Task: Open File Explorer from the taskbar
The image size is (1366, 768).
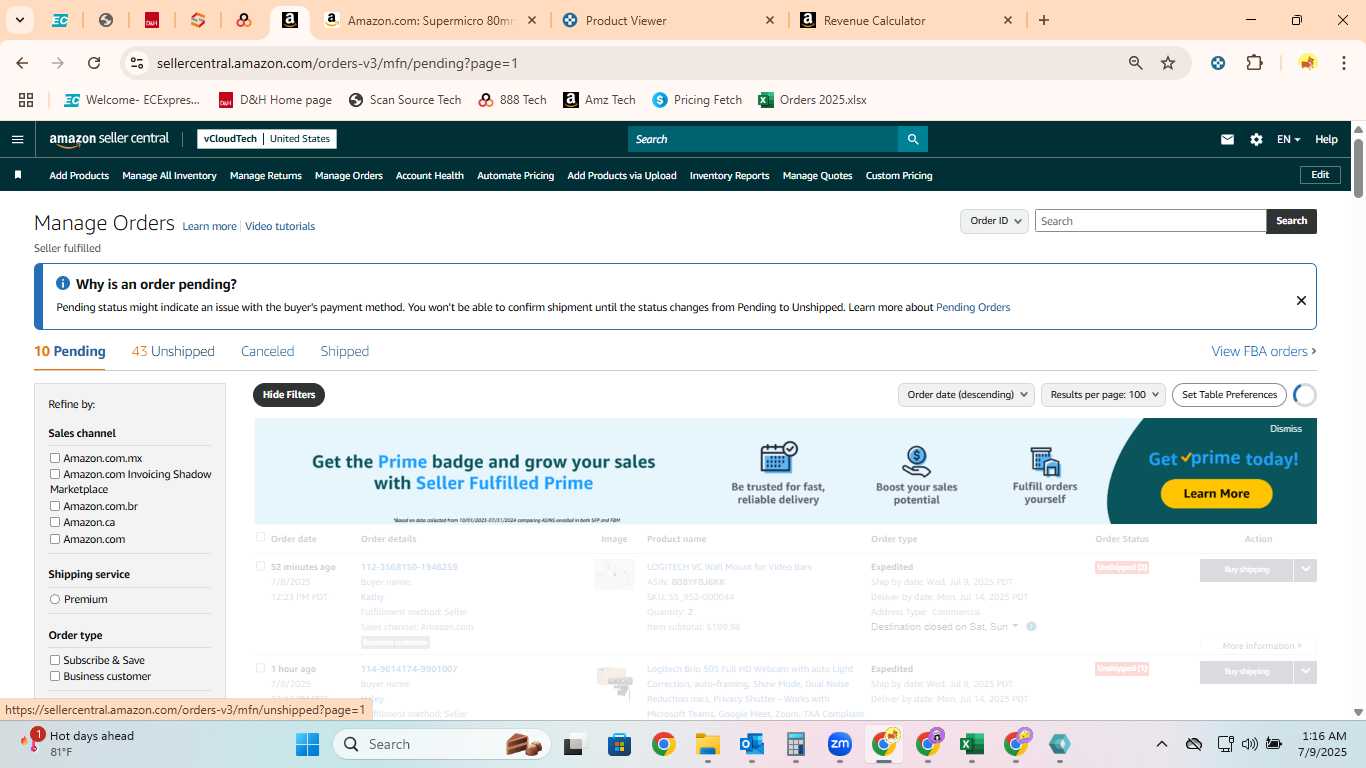Action: (708, 744)
